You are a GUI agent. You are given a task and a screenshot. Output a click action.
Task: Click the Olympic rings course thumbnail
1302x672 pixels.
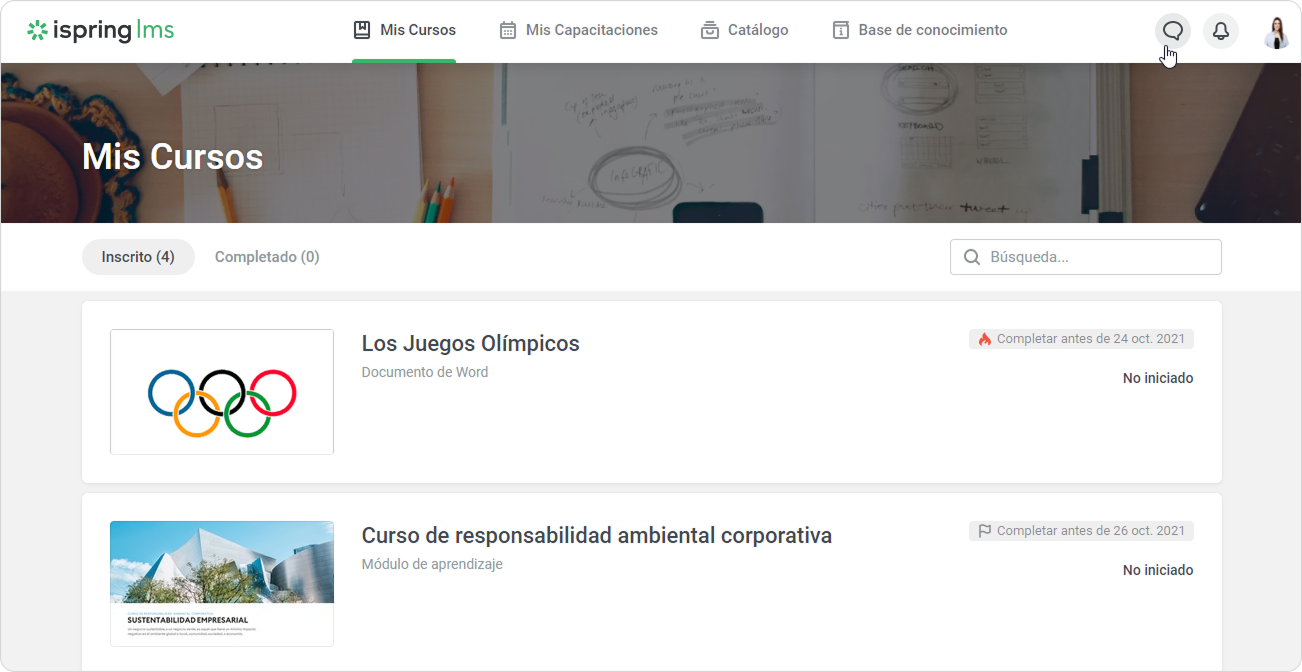222,392
